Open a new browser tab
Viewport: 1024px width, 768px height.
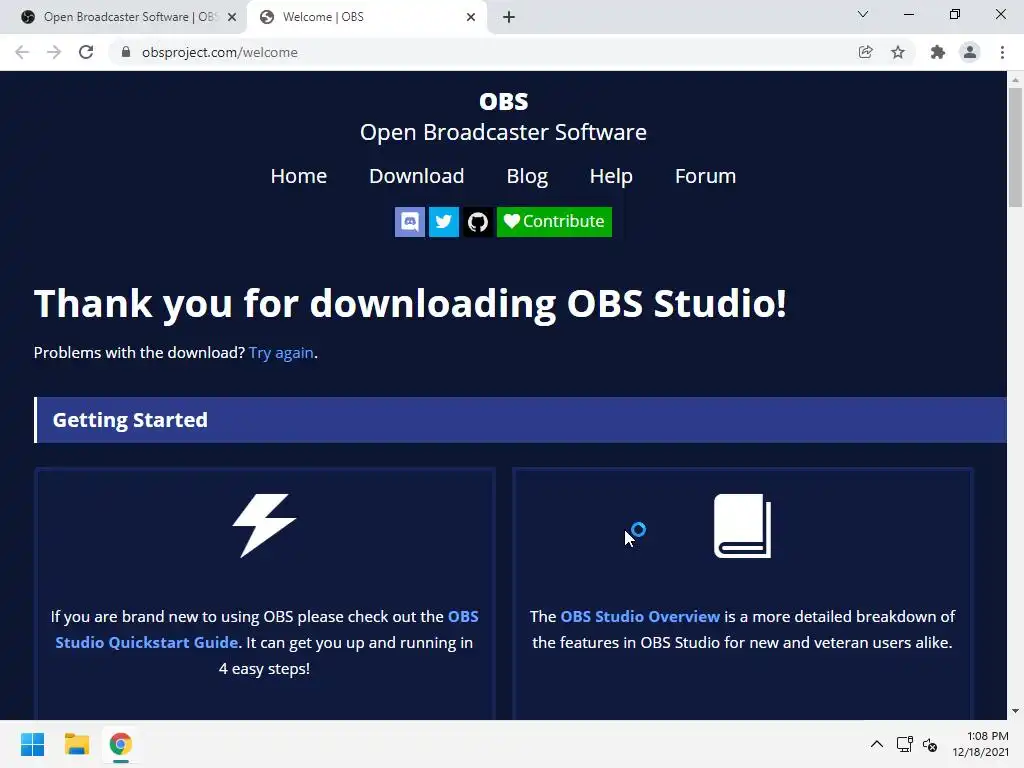coord(509,17)
